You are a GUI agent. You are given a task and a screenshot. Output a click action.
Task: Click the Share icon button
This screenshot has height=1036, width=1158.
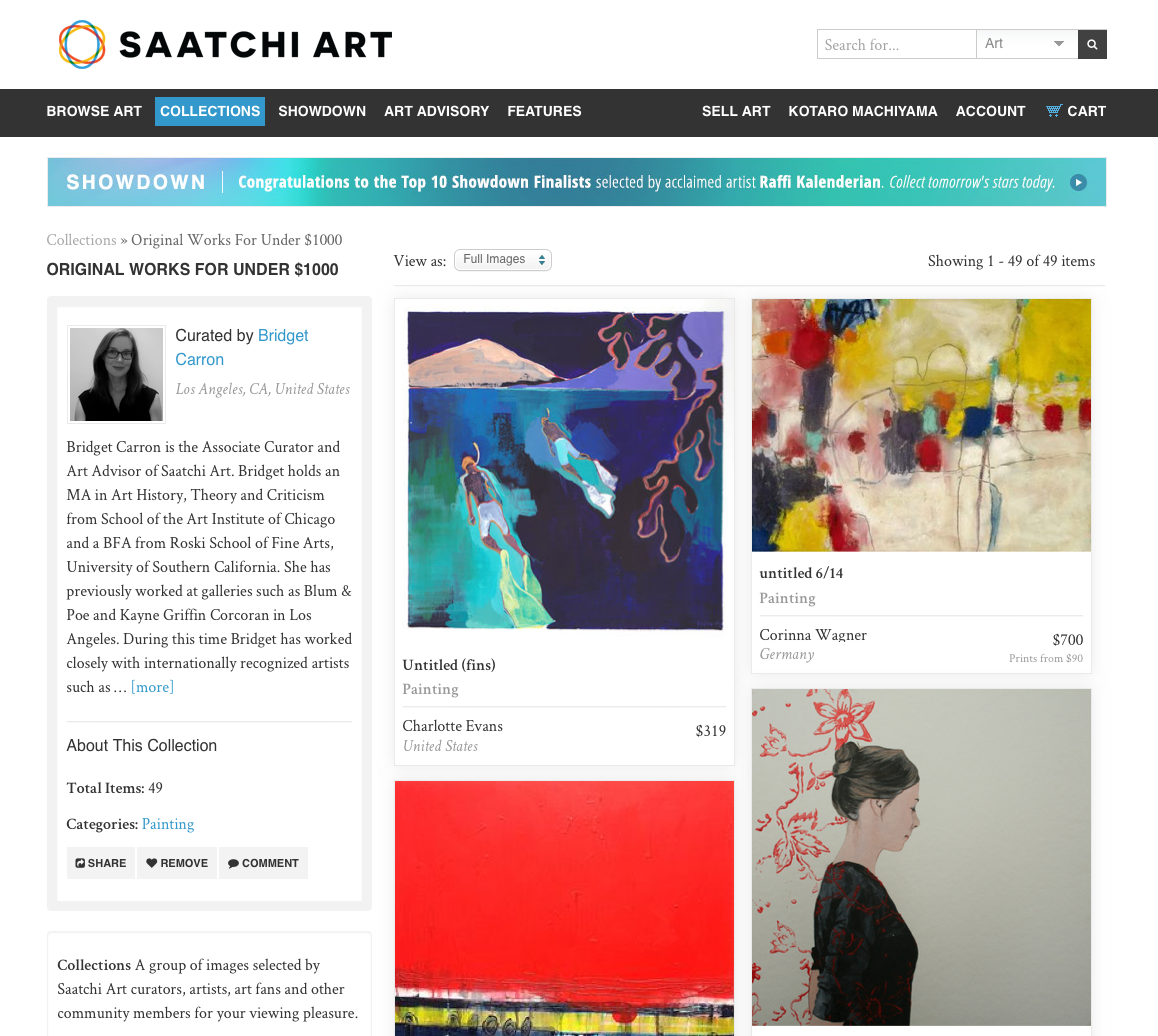point(100,863)
